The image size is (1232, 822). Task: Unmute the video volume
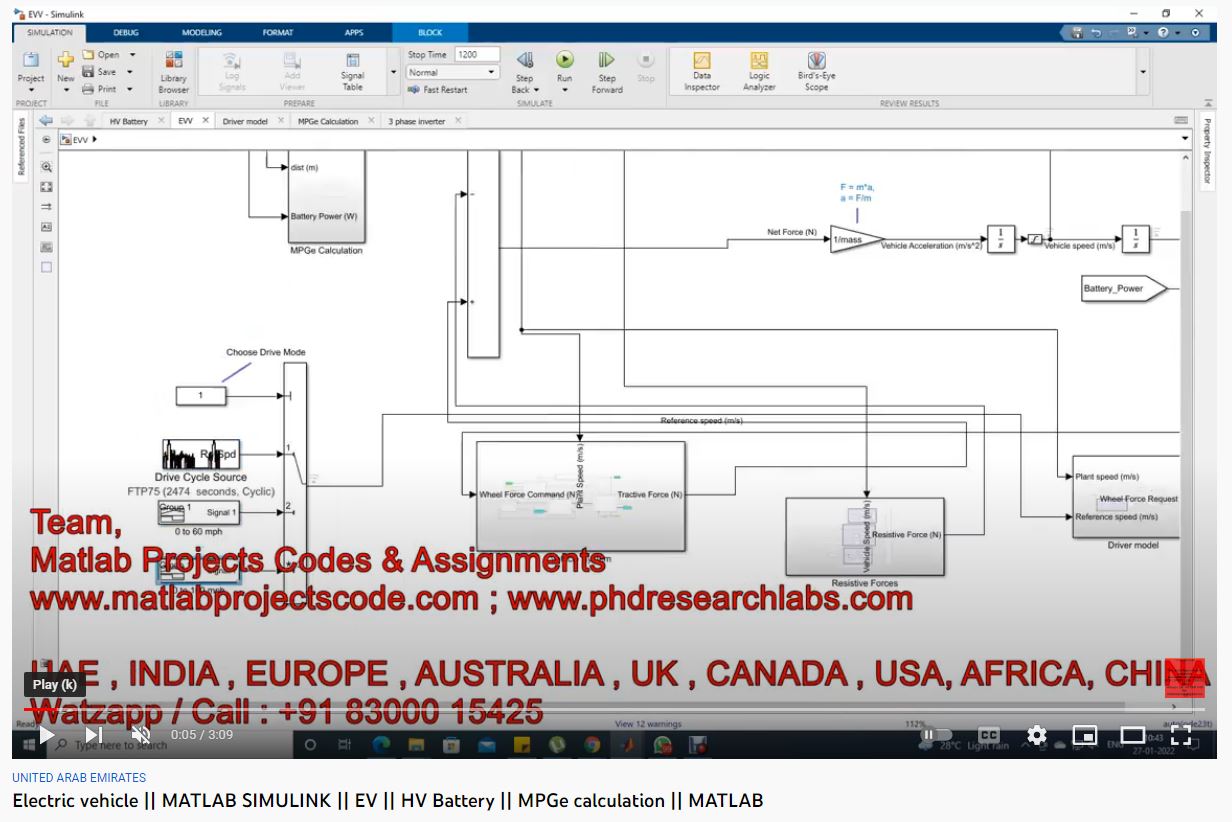tap(141, 736)
